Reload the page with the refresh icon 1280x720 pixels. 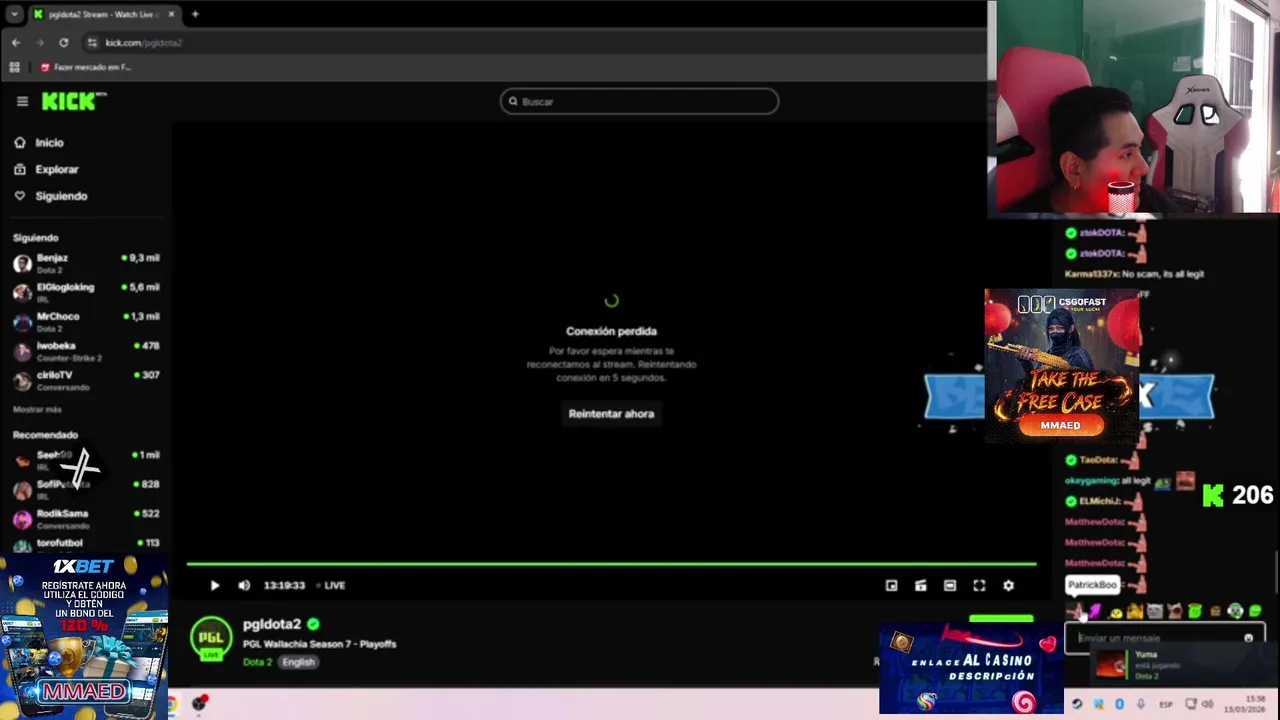point(63,43)
